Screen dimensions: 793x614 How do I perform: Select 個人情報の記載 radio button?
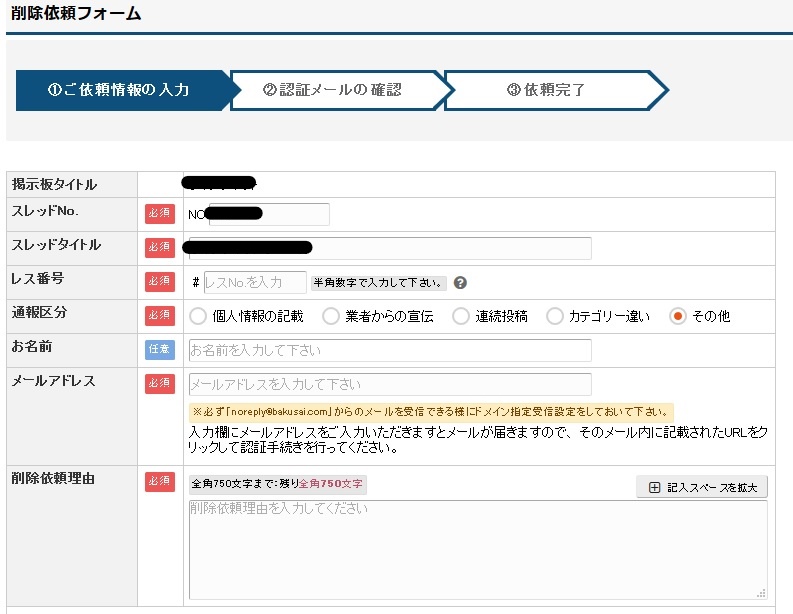pos(198,317)
